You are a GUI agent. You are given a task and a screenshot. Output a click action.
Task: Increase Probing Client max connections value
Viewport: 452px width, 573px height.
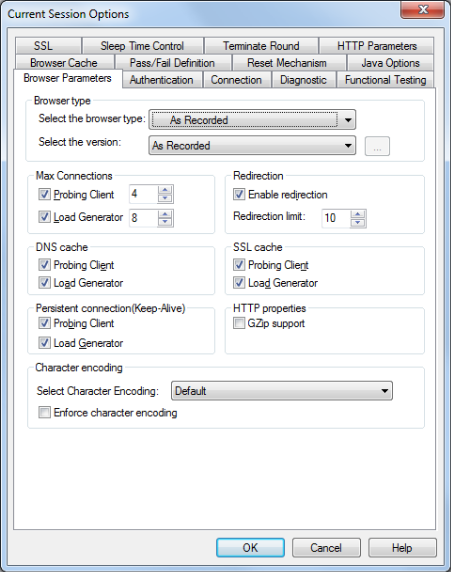165,190
